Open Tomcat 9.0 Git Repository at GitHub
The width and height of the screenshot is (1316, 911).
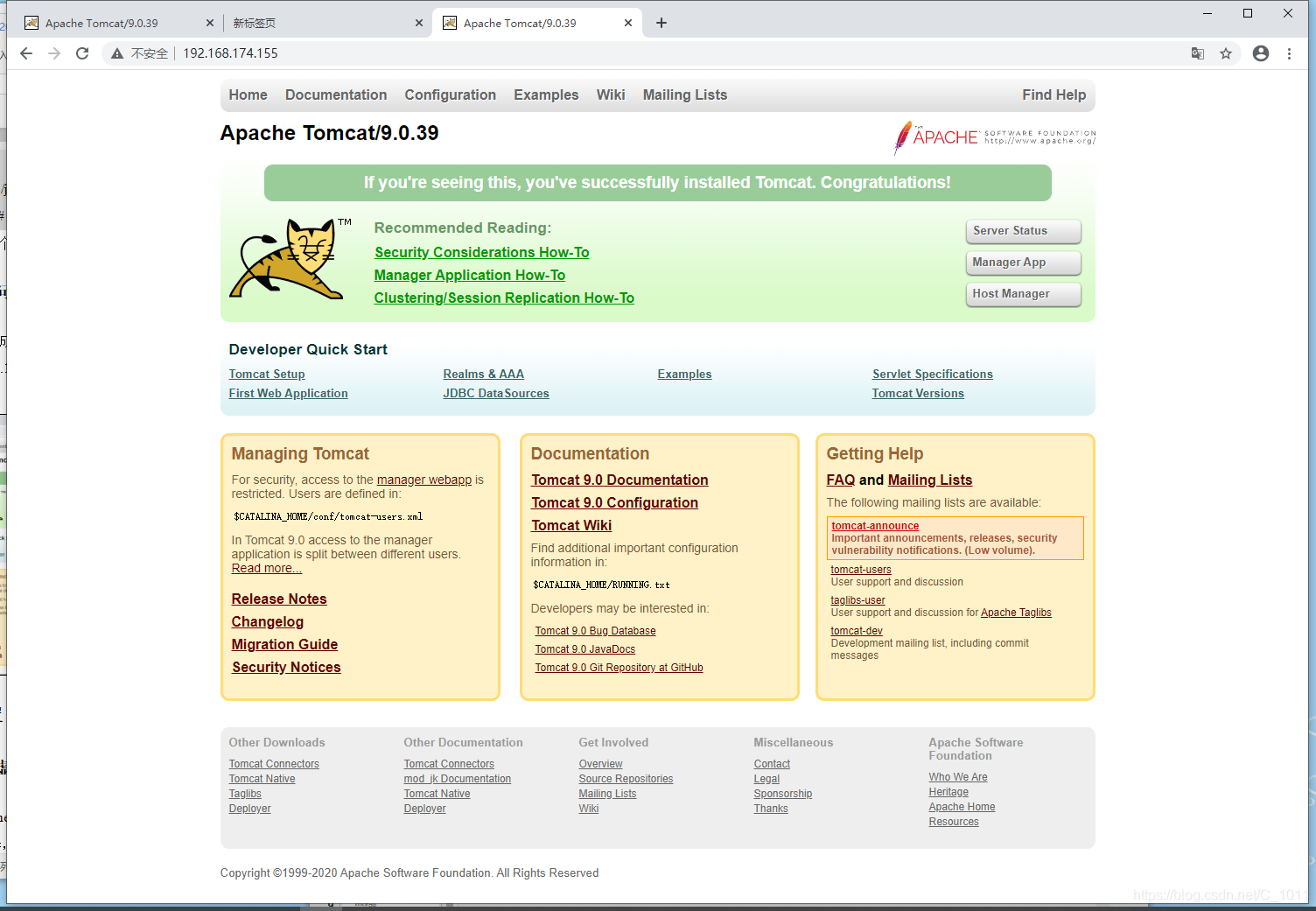point(619,668)
